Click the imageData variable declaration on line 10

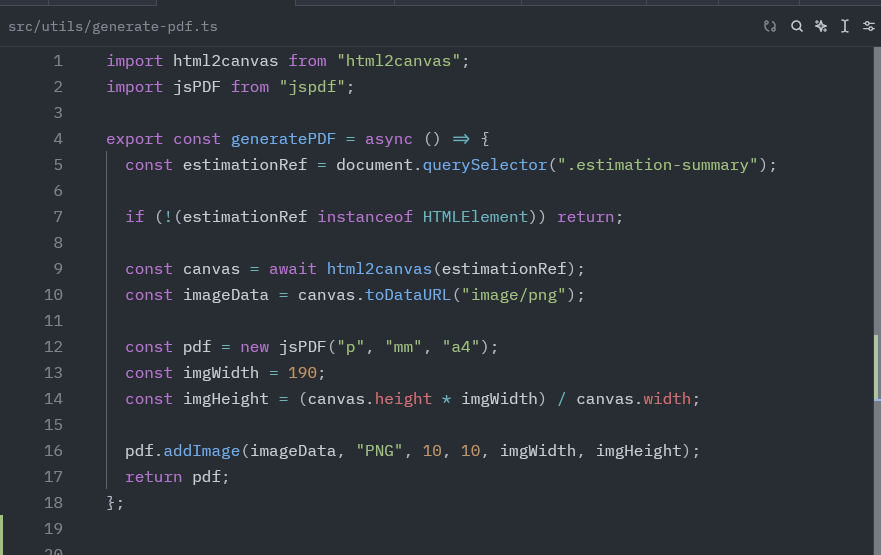(x=226, y=295)
